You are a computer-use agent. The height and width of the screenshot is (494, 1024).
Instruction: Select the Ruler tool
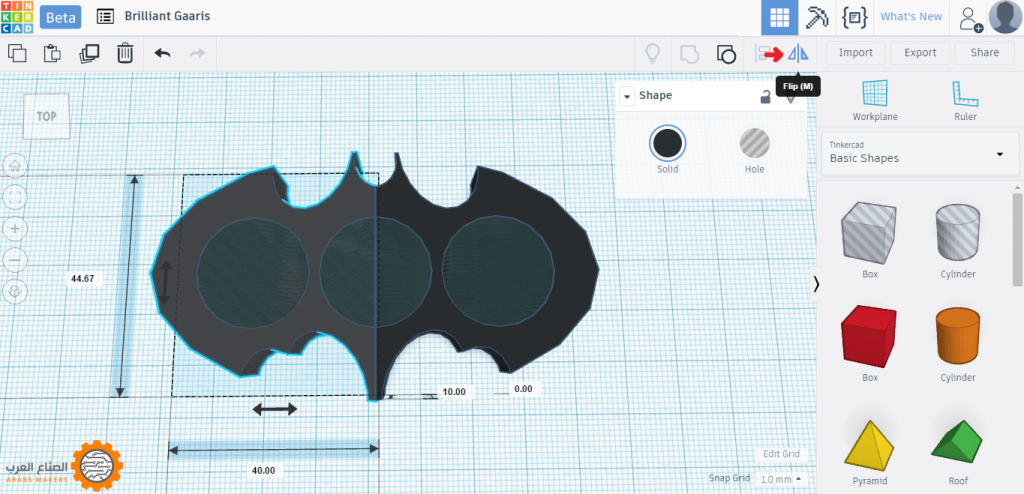coord(965,101)
